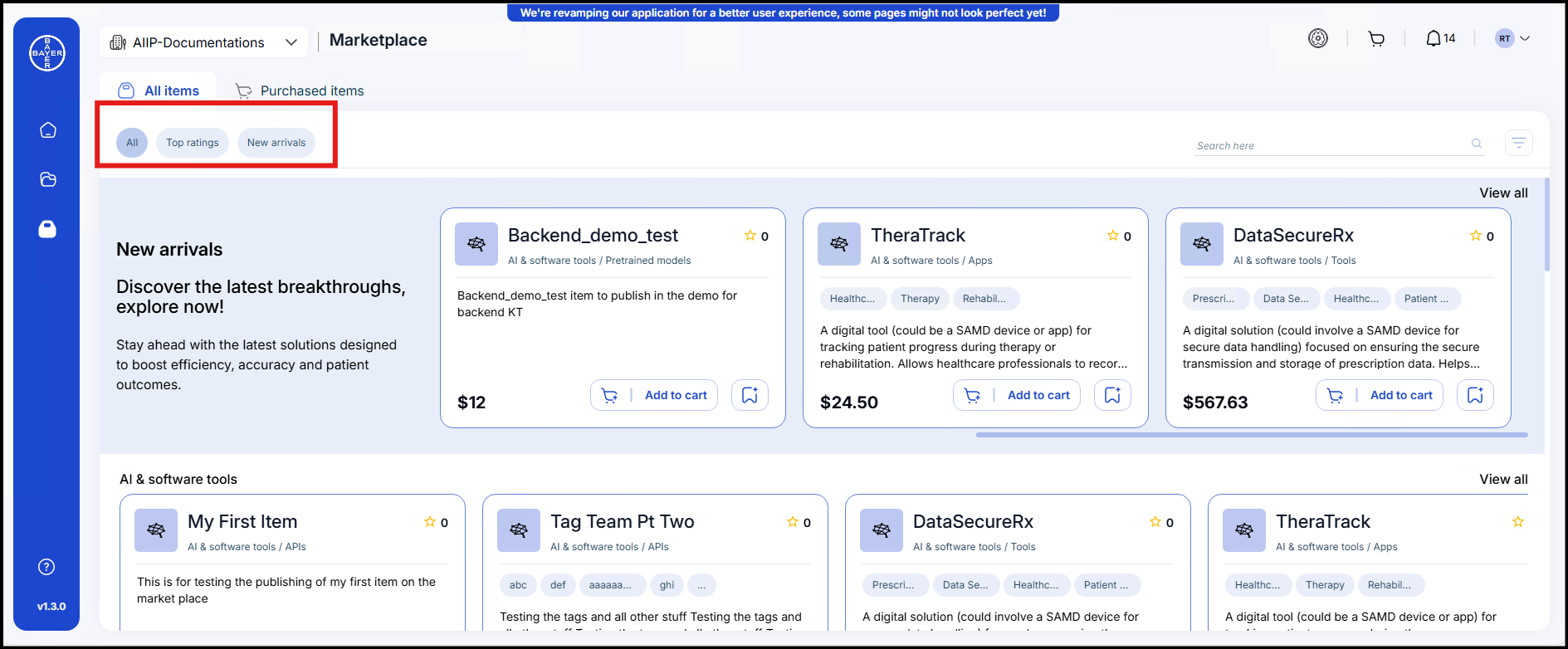The image size is (1568, 649).
Task: Open the shopping cart in the top bar
Action: pyautogui.click(x=1376, y=39)
